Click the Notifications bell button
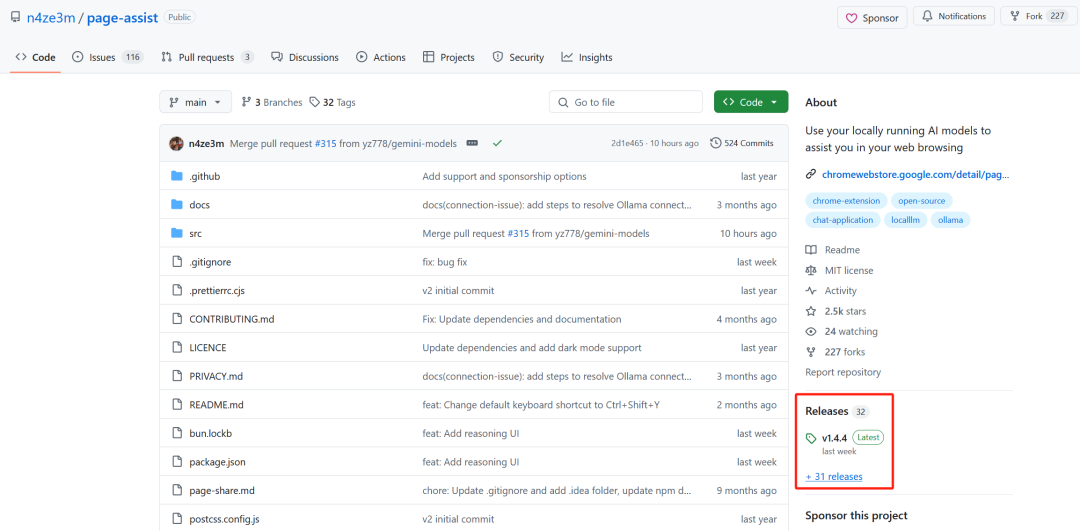 pos(954,16)
